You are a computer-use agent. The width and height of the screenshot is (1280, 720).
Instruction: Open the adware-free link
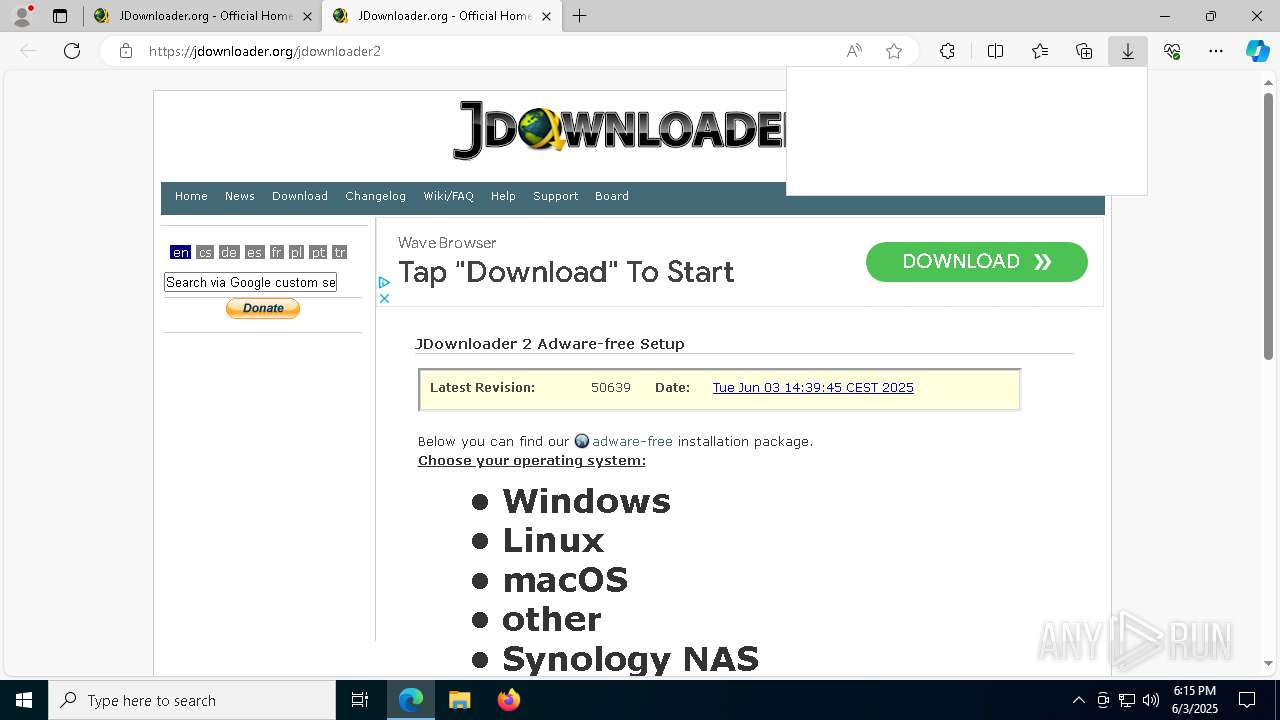632,441
